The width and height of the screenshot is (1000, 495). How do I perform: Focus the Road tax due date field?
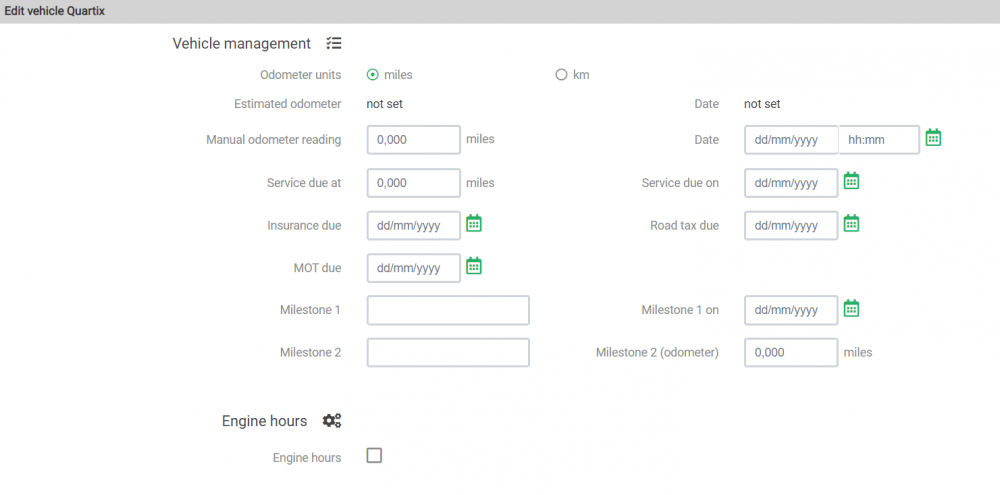pos(791,225)
